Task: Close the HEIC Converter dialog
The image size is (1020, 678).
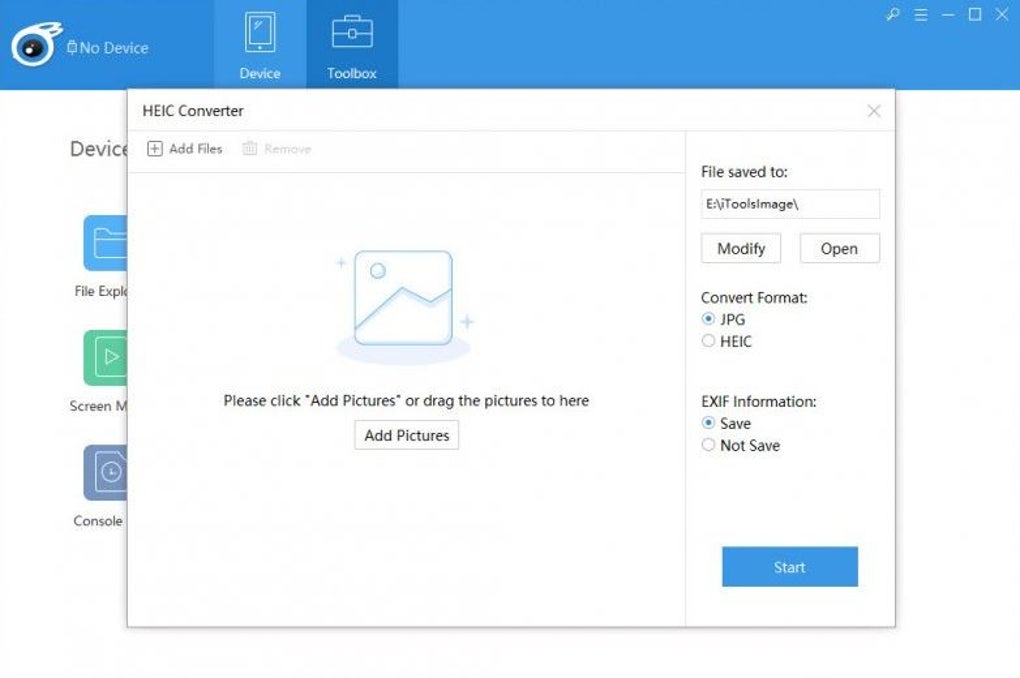Action: point(874,111)
